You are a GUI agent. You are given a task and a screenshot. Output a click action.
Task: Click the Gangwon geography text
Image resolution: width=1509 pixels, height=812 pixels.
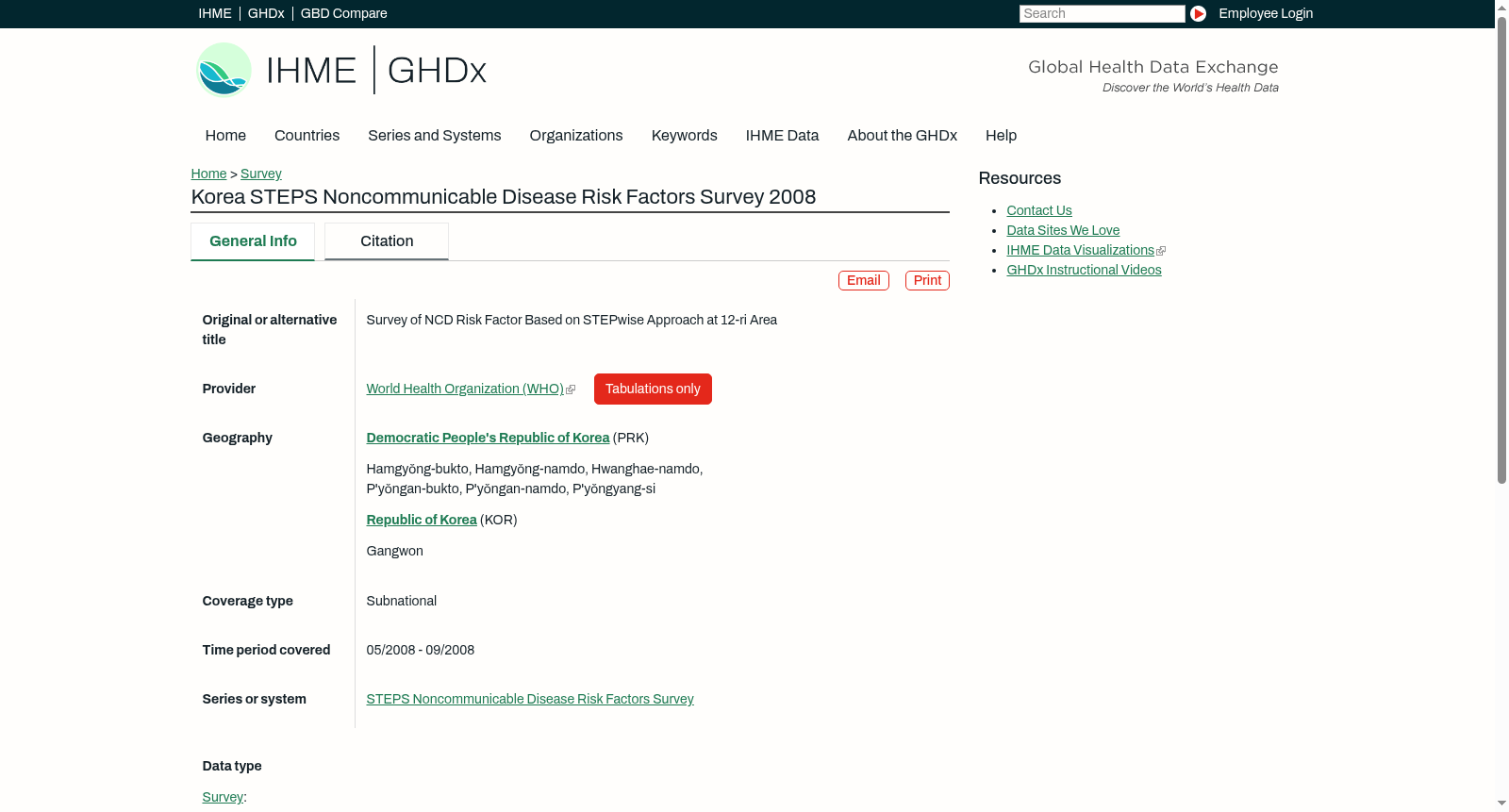coord(394,552)
